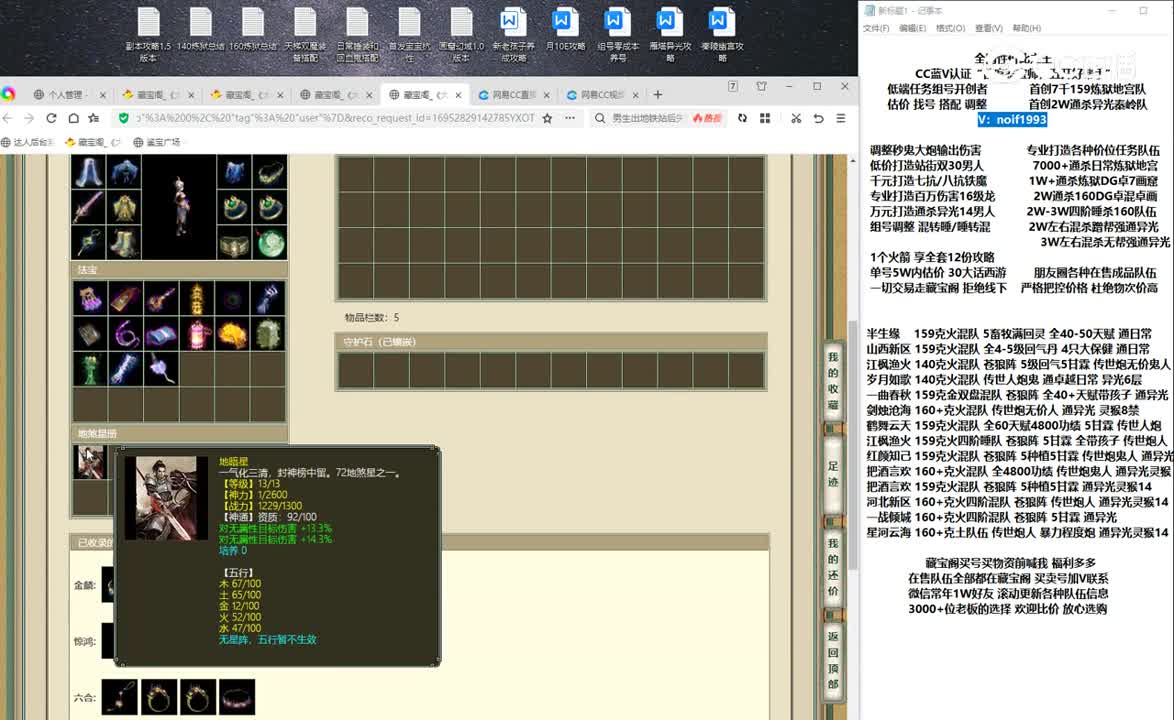Open the 160炼狱总结 desktop file
1174x720 pixels.
(252, 30)
